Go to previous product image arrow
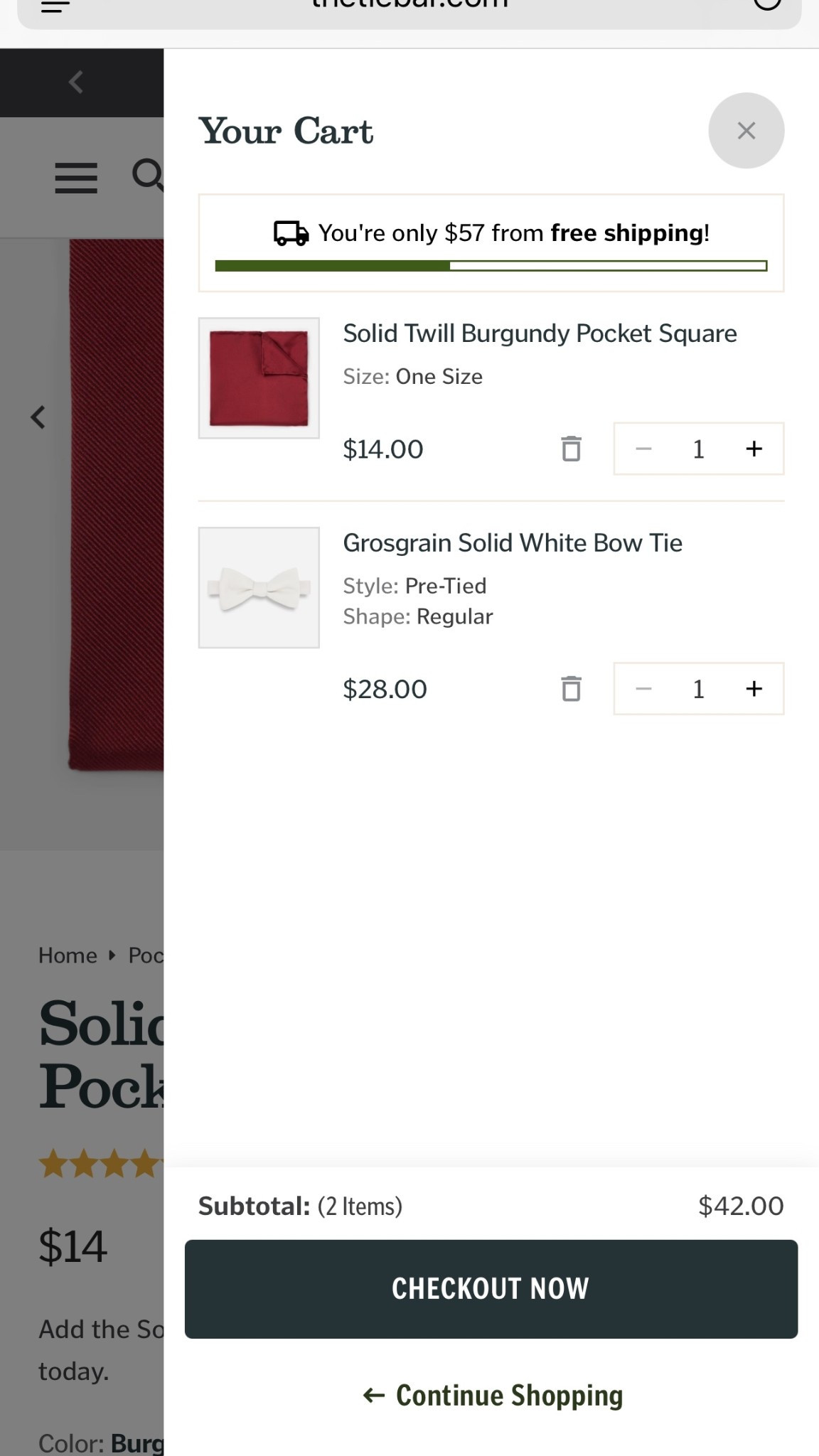819x1456 pixels. pyautogui.click(x=38, y=417)
